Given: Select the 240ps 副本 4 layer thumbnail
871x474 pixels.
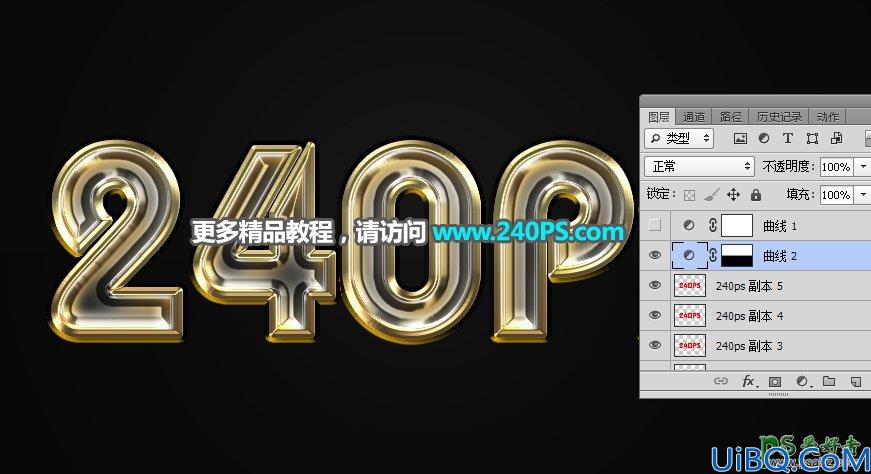Looking at the screenshot, I should [689, 316].
